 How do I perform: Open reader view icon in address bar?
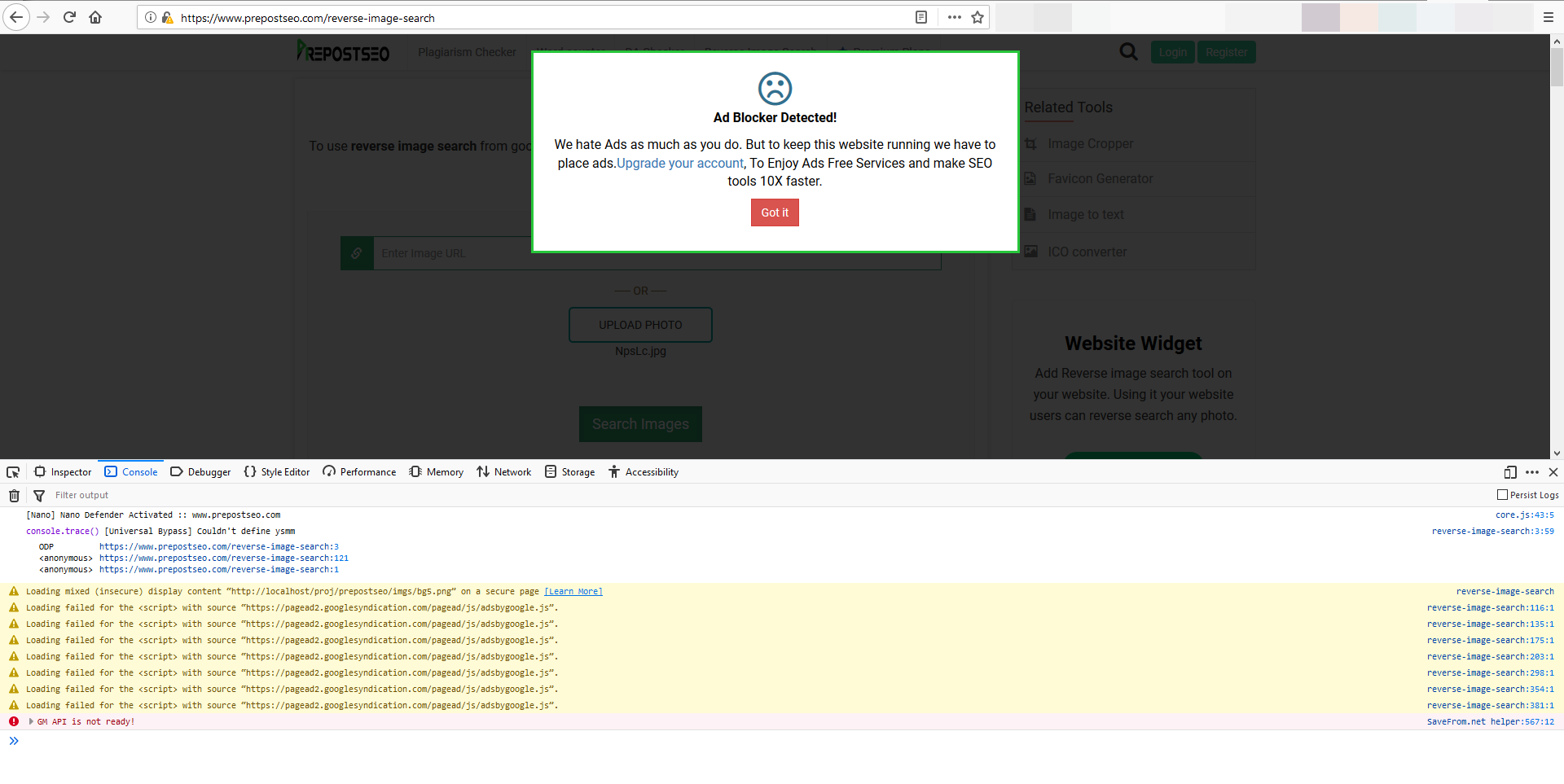(x=921, y=17)
